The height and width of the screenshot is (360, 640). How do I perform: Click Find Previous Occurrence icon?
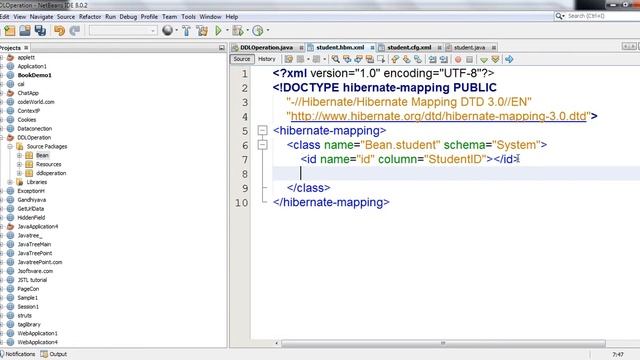tap(347, 59)
